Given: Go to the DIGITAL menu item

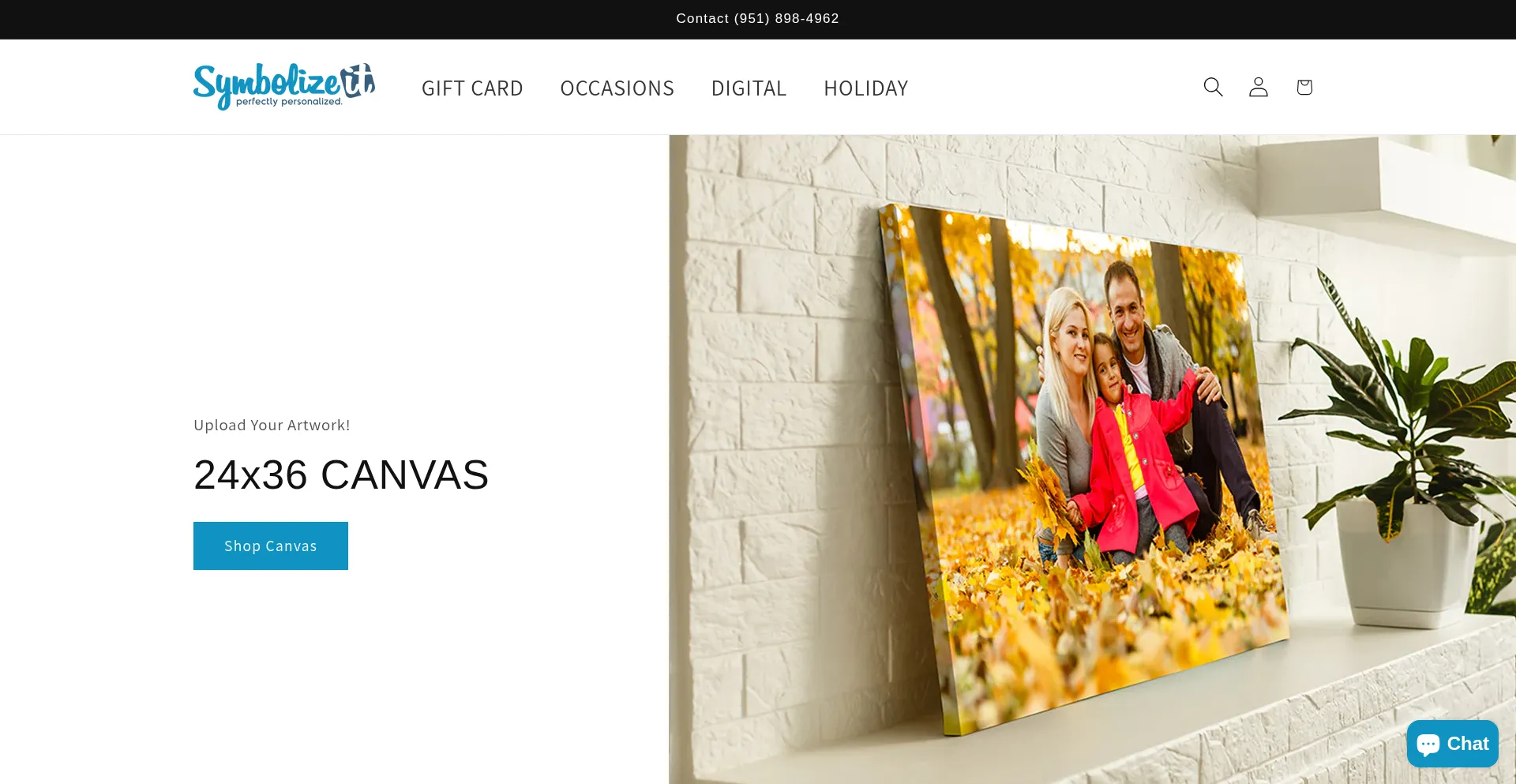Looking at the screenshot, I should 749,88.
